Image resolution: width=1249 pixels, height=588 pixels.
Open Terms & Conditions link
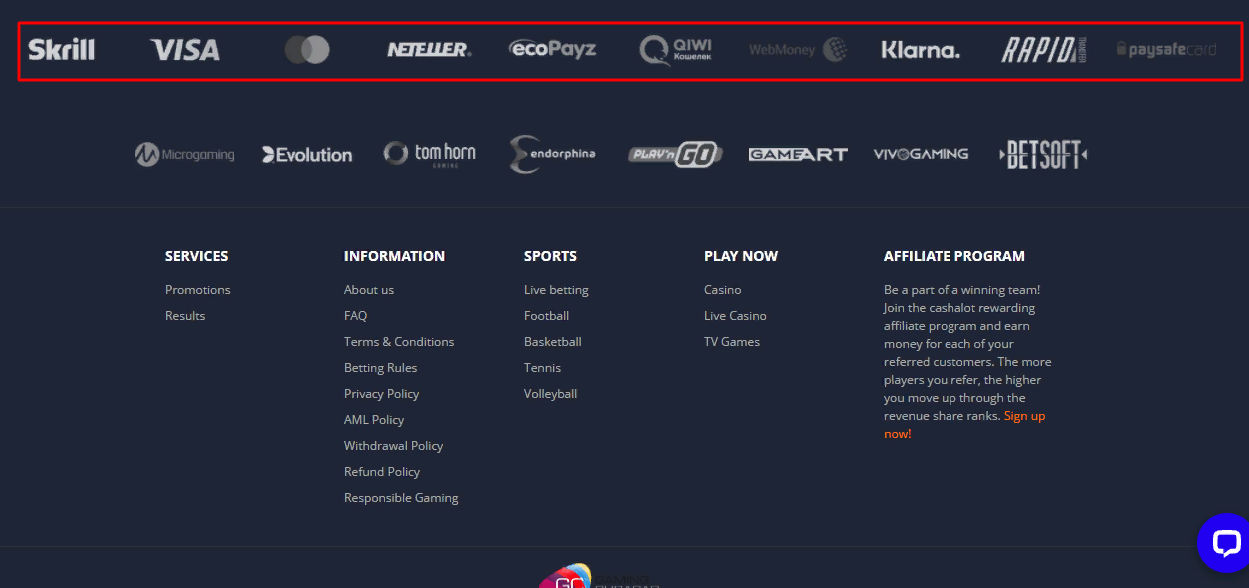[399, 342]
